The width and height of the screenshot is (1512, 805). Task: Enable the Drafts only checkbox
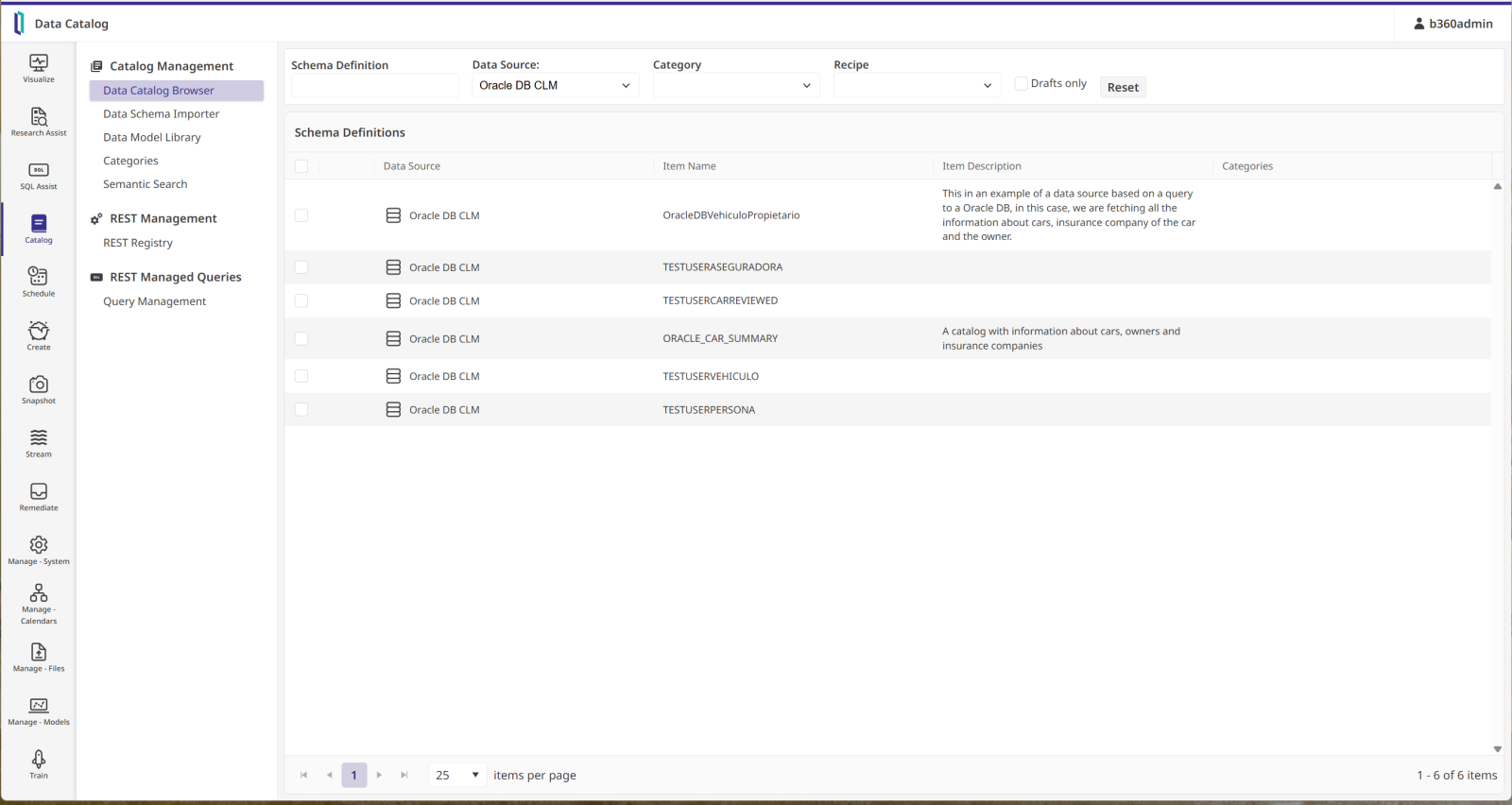click(x=1021, y=84)
